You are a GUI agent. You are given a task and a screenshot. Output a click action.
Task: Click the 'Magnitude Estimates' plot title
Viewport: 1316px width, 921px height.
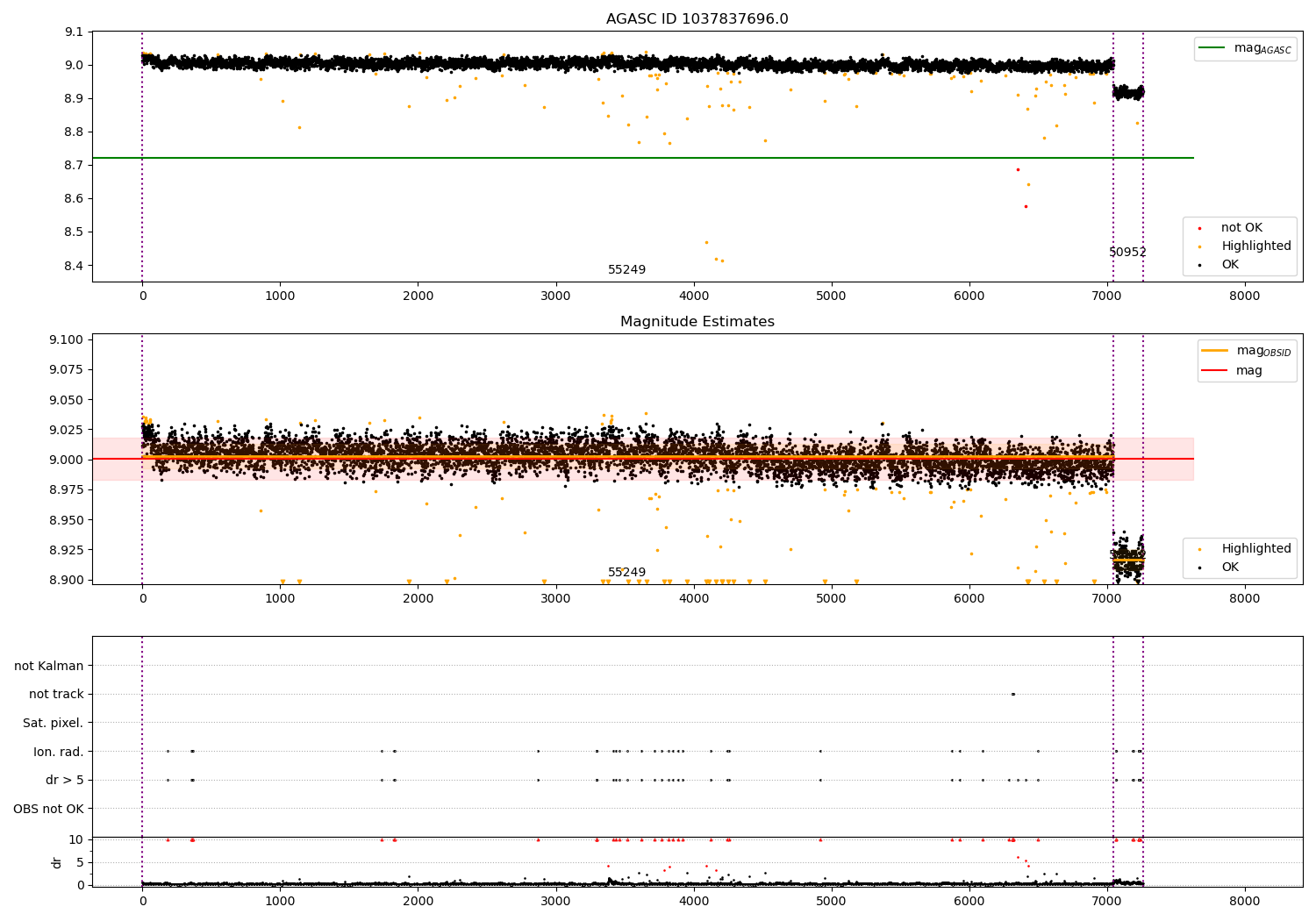point(697,322)
